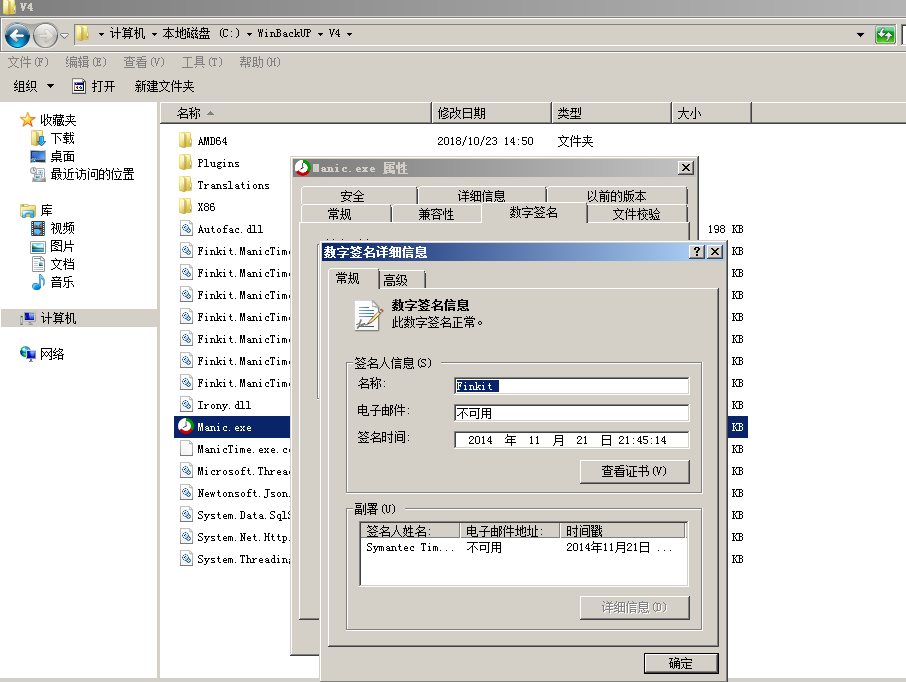Open the 音乐 library
Screen dimensions: 906x682
pos(62,282)
